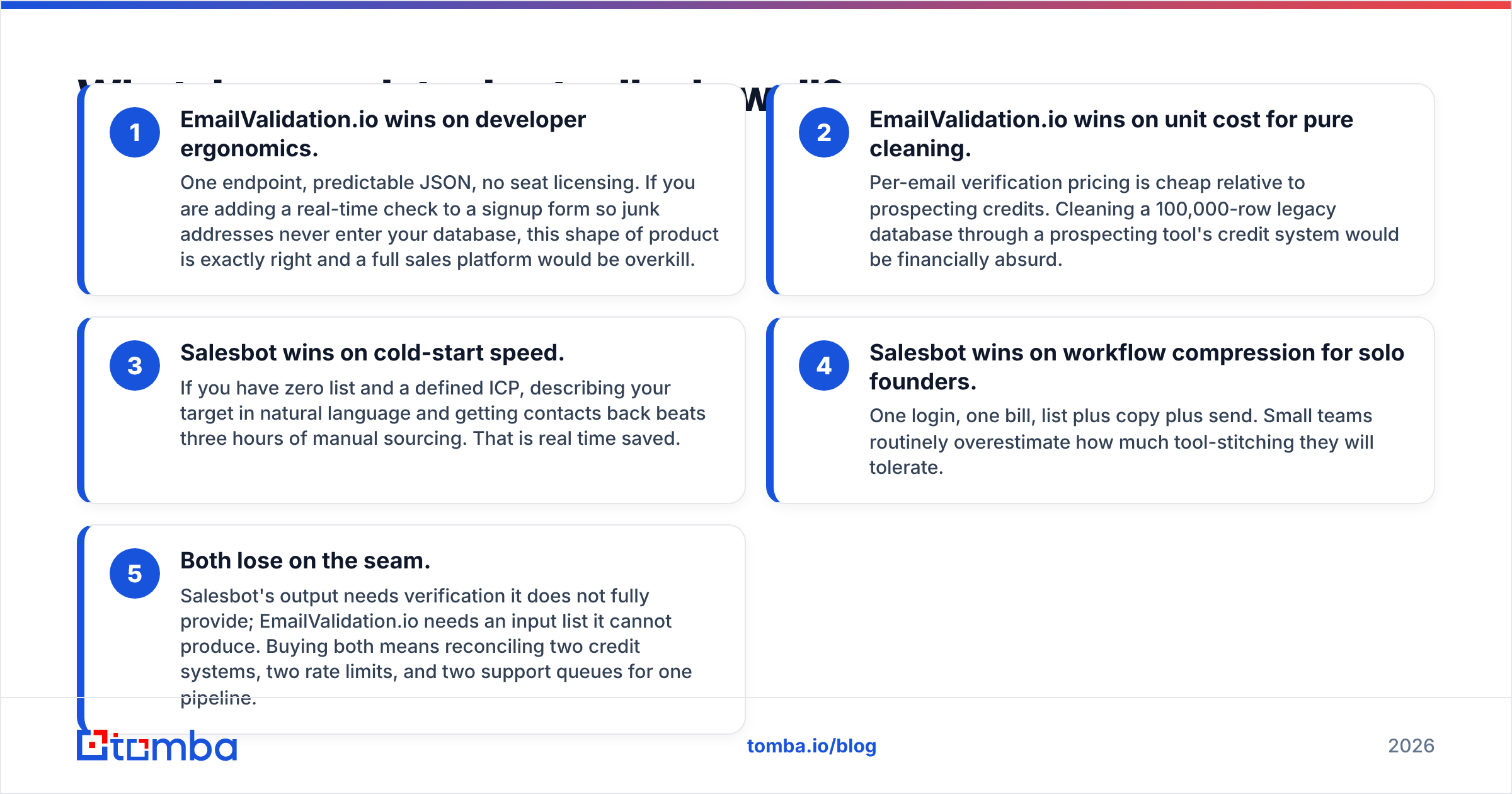Select the heading "EmailValidation.io wins on unit cost for pure cleaning."
Screen dimensions: 1512x794
(1111, 134)
